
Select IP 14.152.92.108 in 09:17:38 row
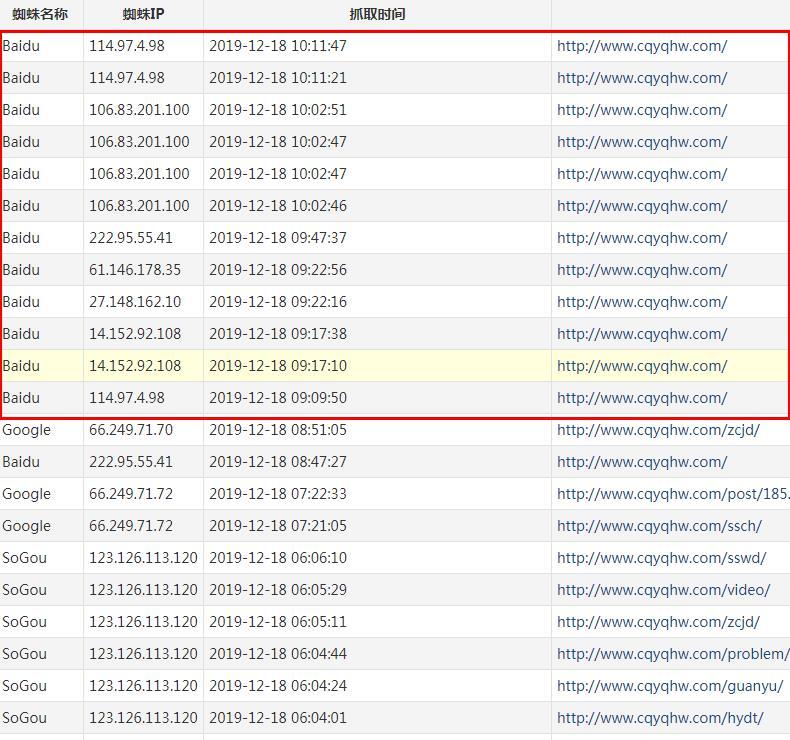pyautogui.click(x=135, y=334)
